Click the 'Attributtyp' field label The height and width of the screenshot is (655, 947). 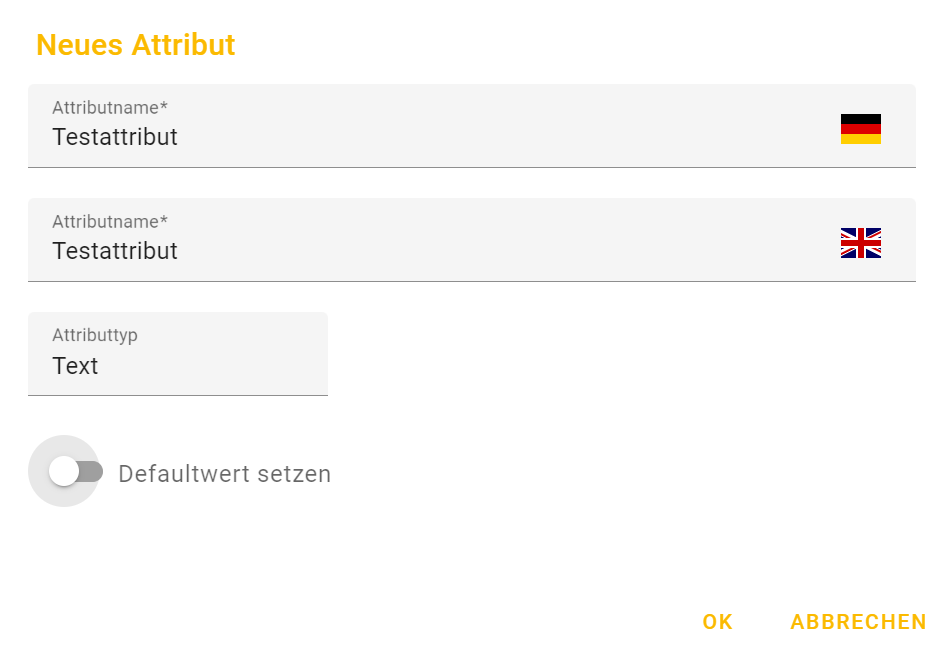click(95, 335)
